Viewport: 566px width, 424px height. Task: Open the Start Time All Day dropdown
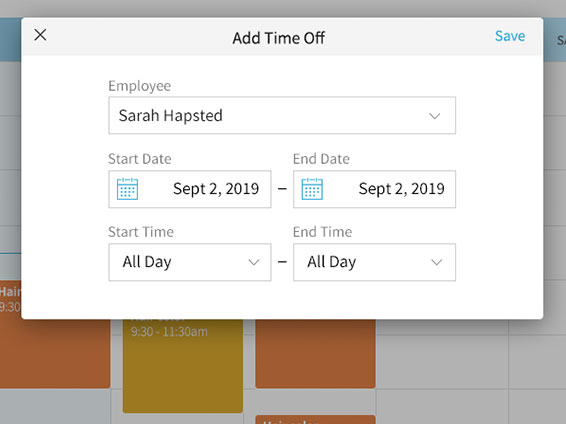[190, 262]
